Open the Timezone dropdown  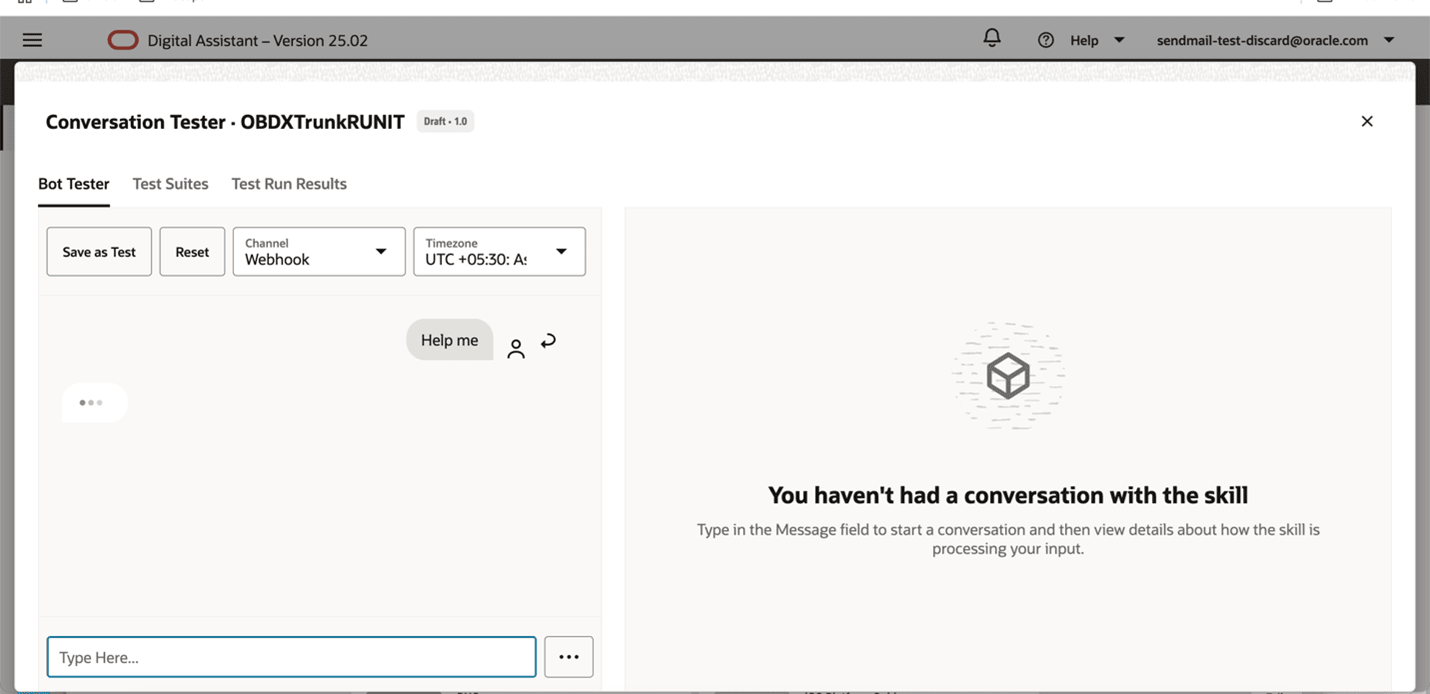coord(500,252)
